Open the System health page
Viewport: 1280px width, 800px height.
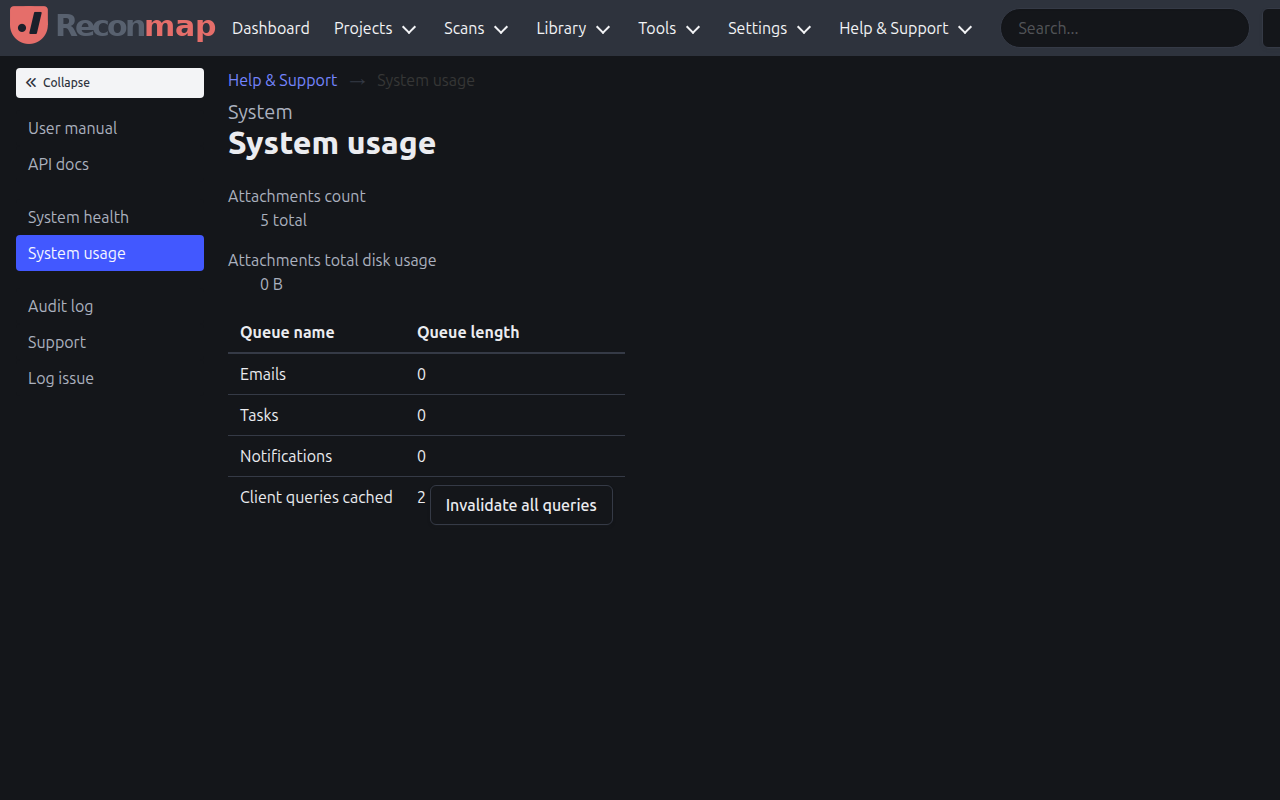point(78,217)
